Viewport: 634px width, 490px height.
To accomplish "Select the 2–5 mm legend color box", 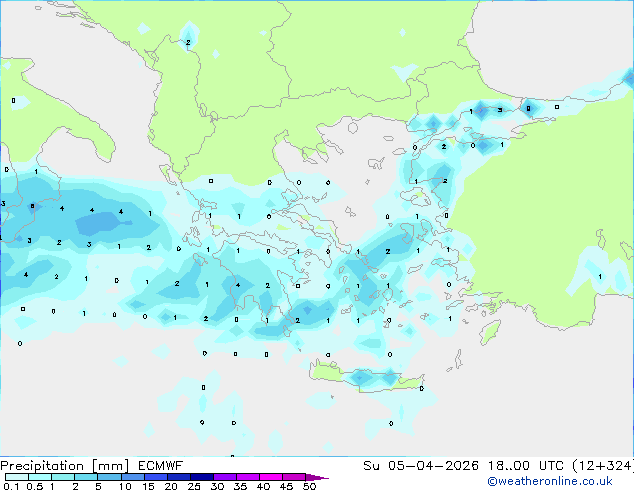I will pyautogui.click(x=86, y=477).
